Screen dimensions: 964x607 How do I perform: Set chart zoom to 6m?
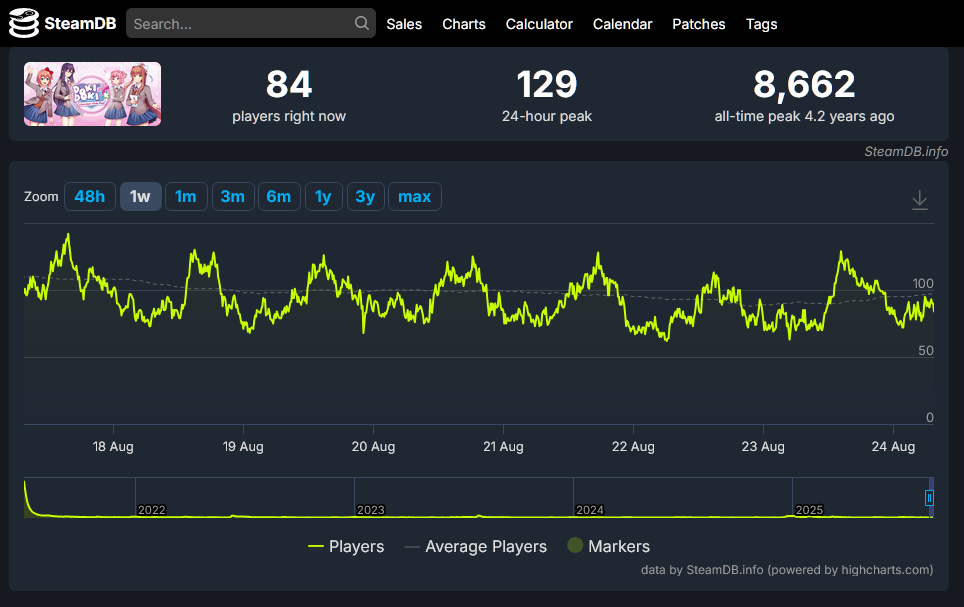(x=279, y=197)
